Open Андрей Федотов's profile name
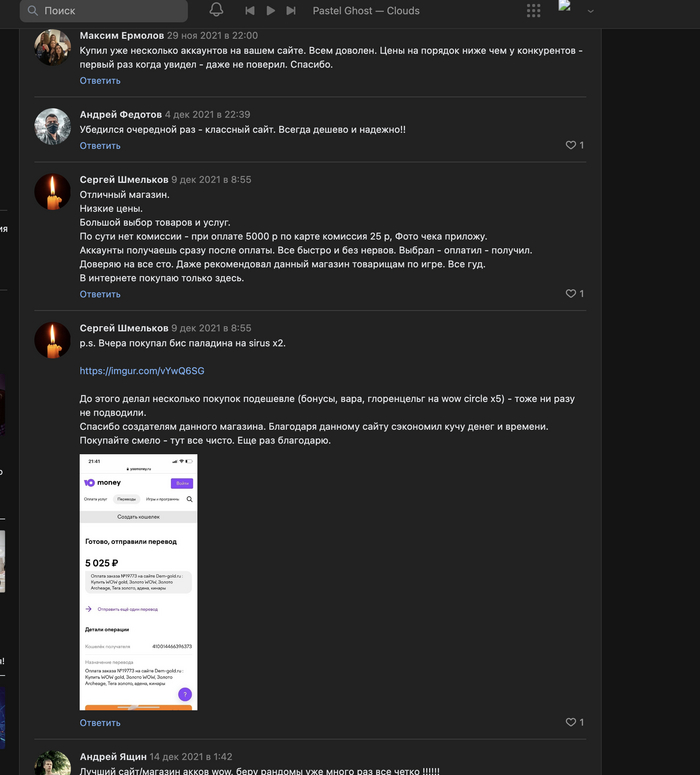The image size is (700, 775). (121, 115)
